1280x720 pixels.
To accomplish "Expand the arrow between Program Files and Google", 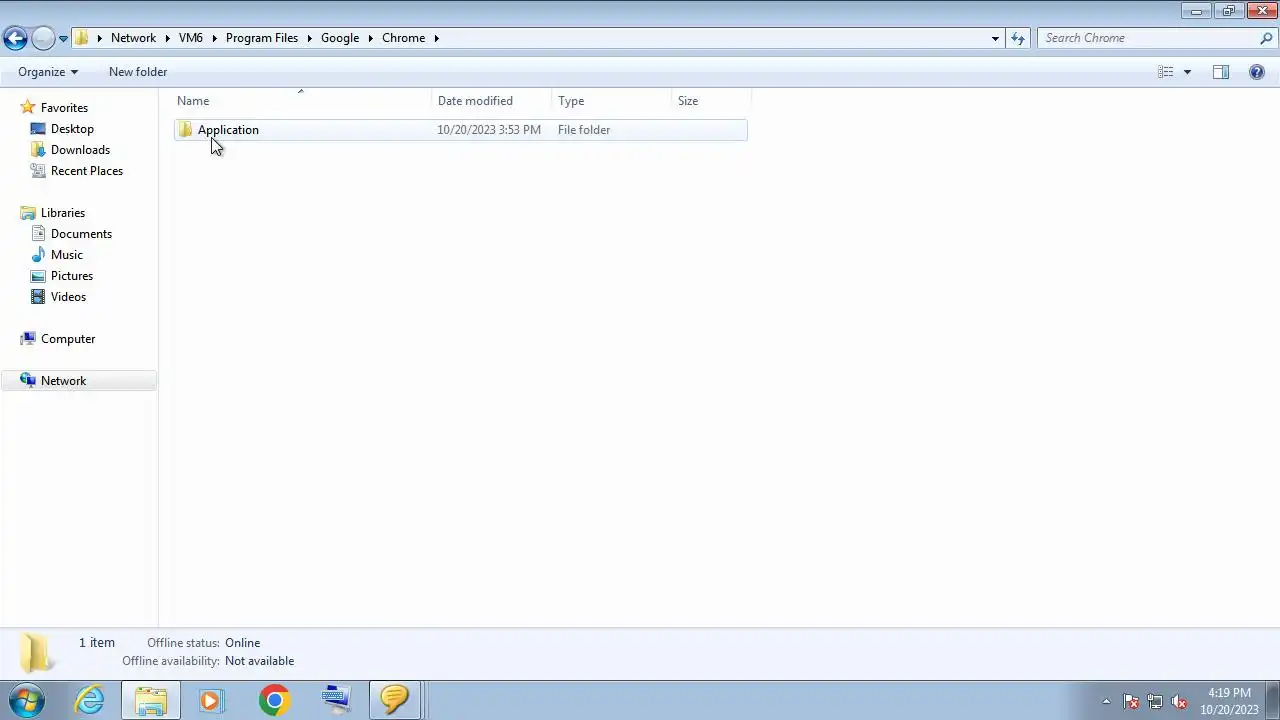I will [x=309, y=38].
